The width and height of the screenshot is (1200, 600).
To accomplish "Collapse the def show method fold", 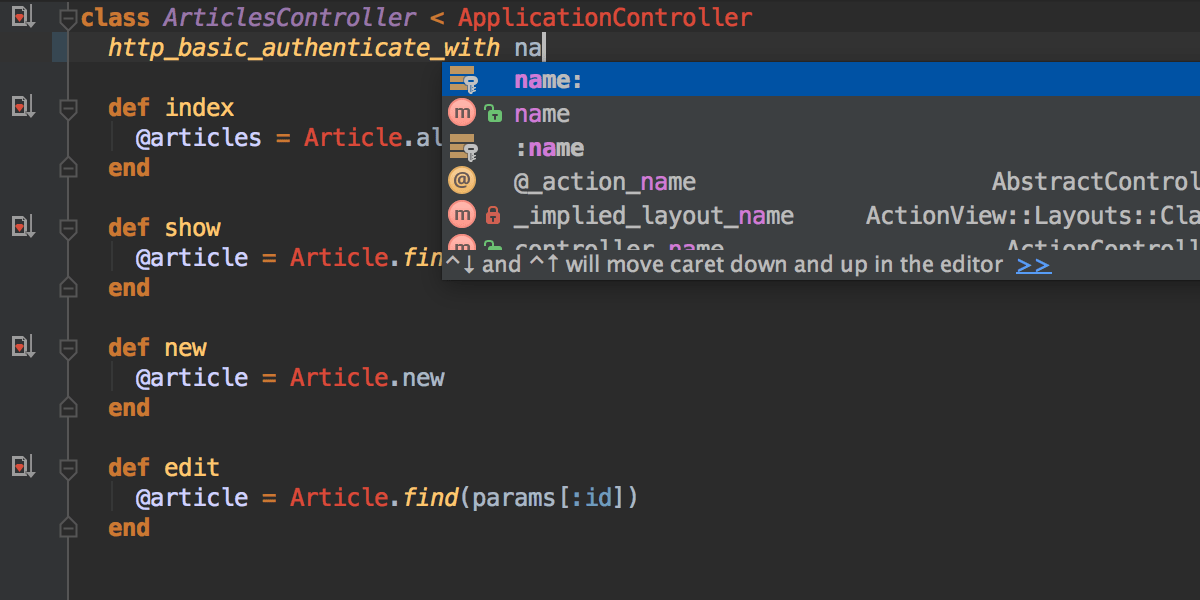I will [68, 228].
